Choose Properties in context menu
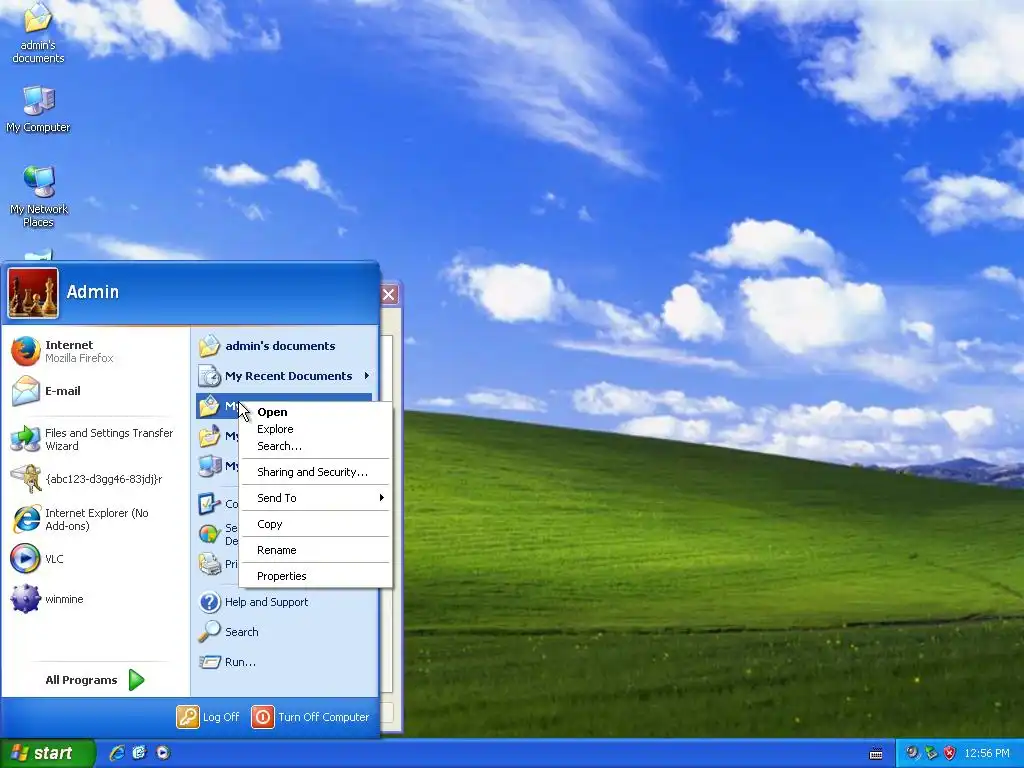 pos(315,576)
